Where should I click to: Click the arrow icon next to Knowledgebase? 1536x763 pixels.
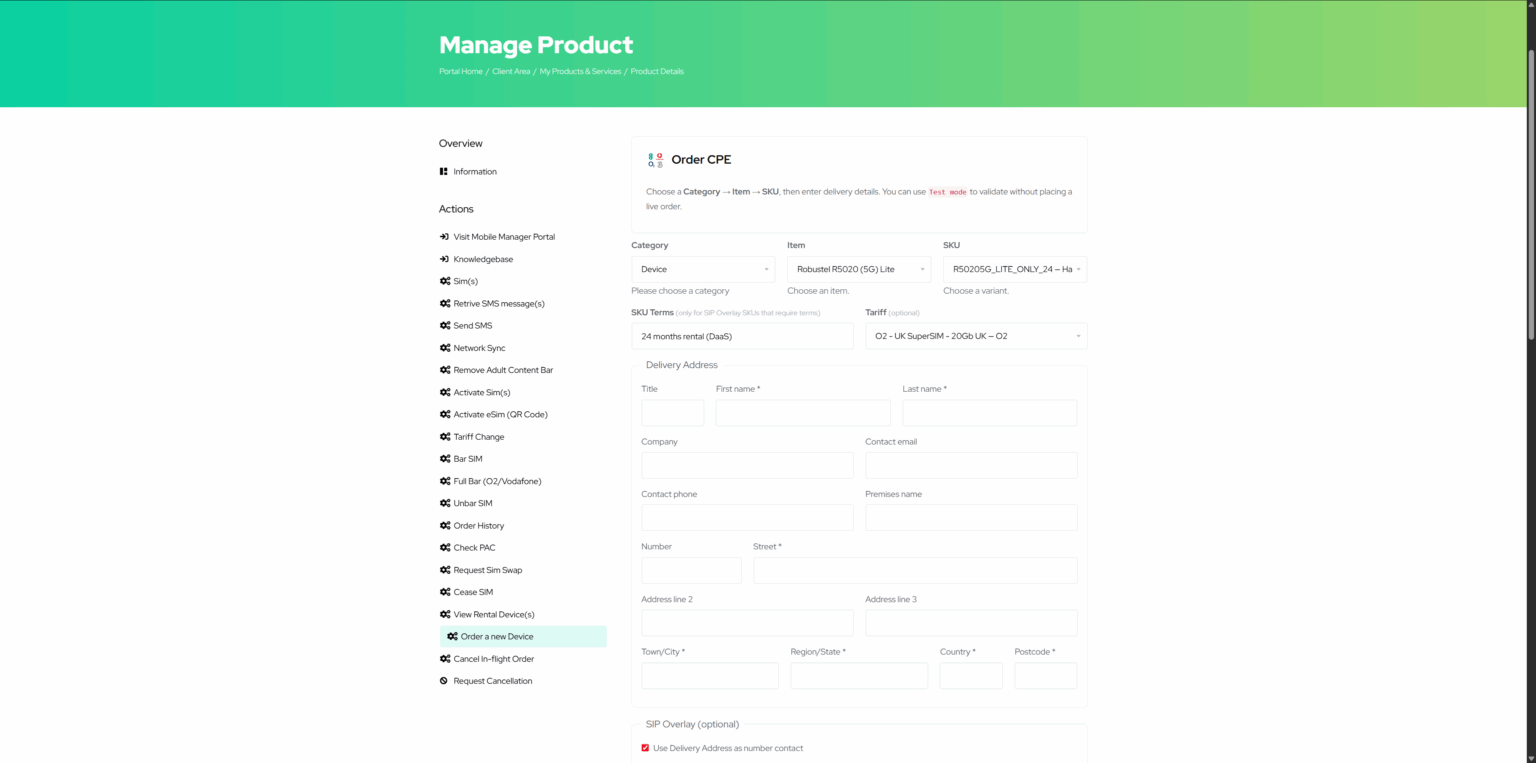[x=444, y=258]
